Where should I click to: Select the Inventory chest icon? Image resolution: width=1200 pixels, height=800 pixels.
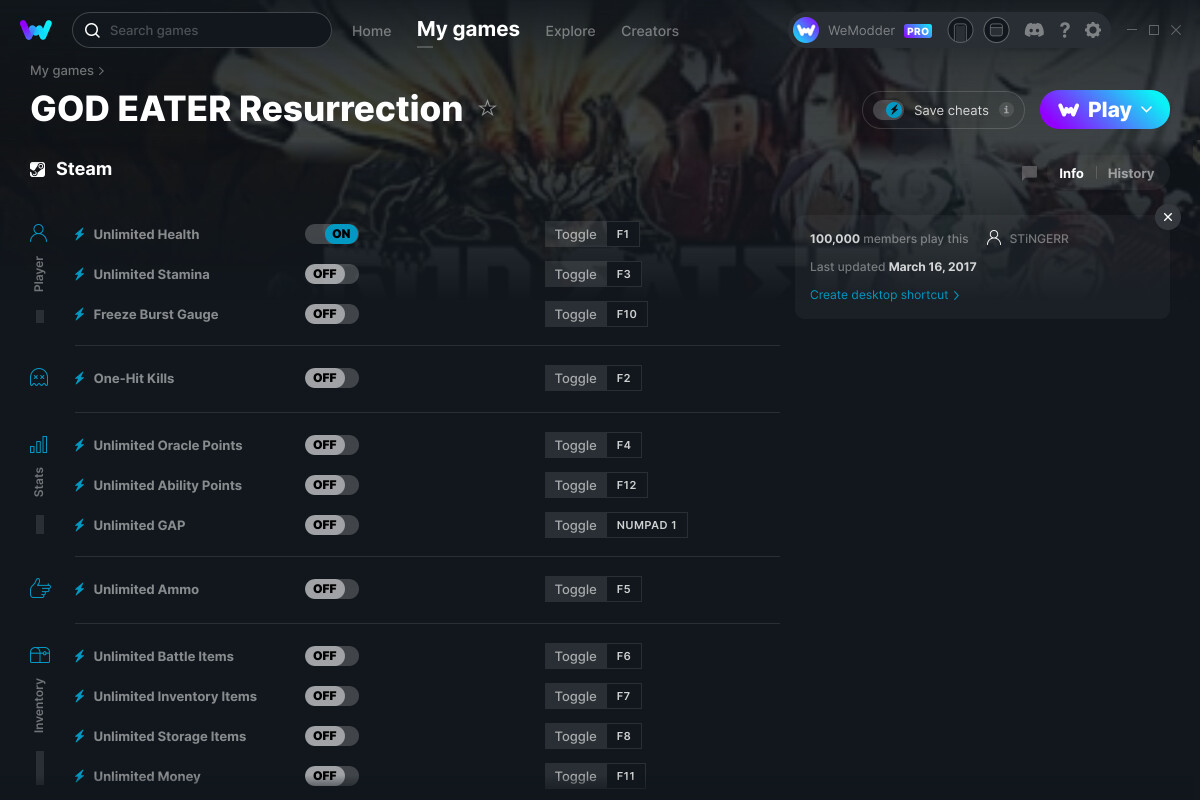[40, 655]
